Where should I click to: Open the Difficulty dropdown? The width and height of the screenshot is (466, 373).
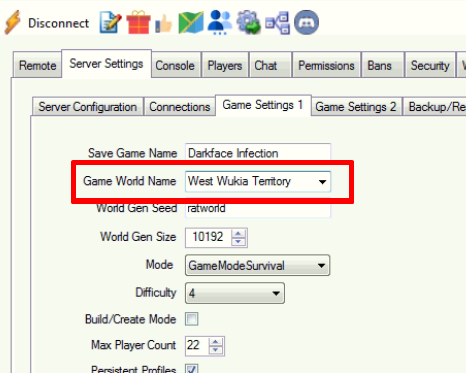pyautogui.click(x=235, y=293)
